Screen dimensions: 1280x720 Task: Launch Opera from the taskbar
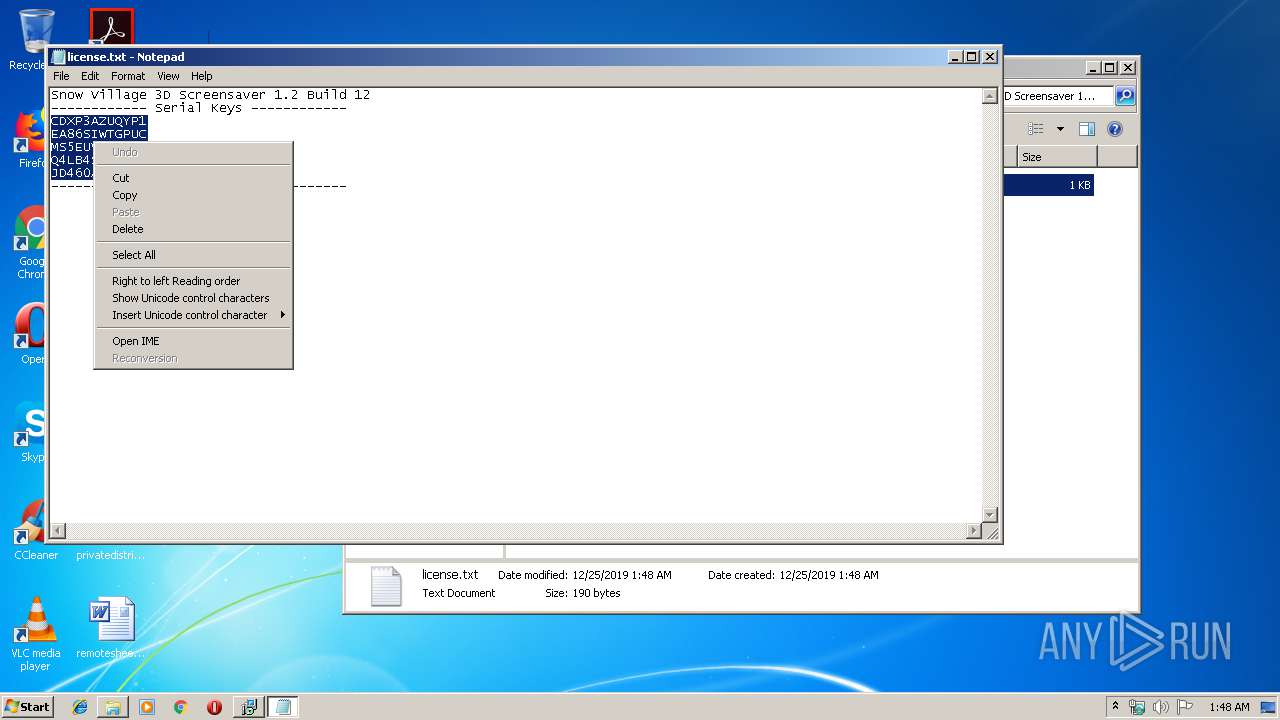pos(214,707)
